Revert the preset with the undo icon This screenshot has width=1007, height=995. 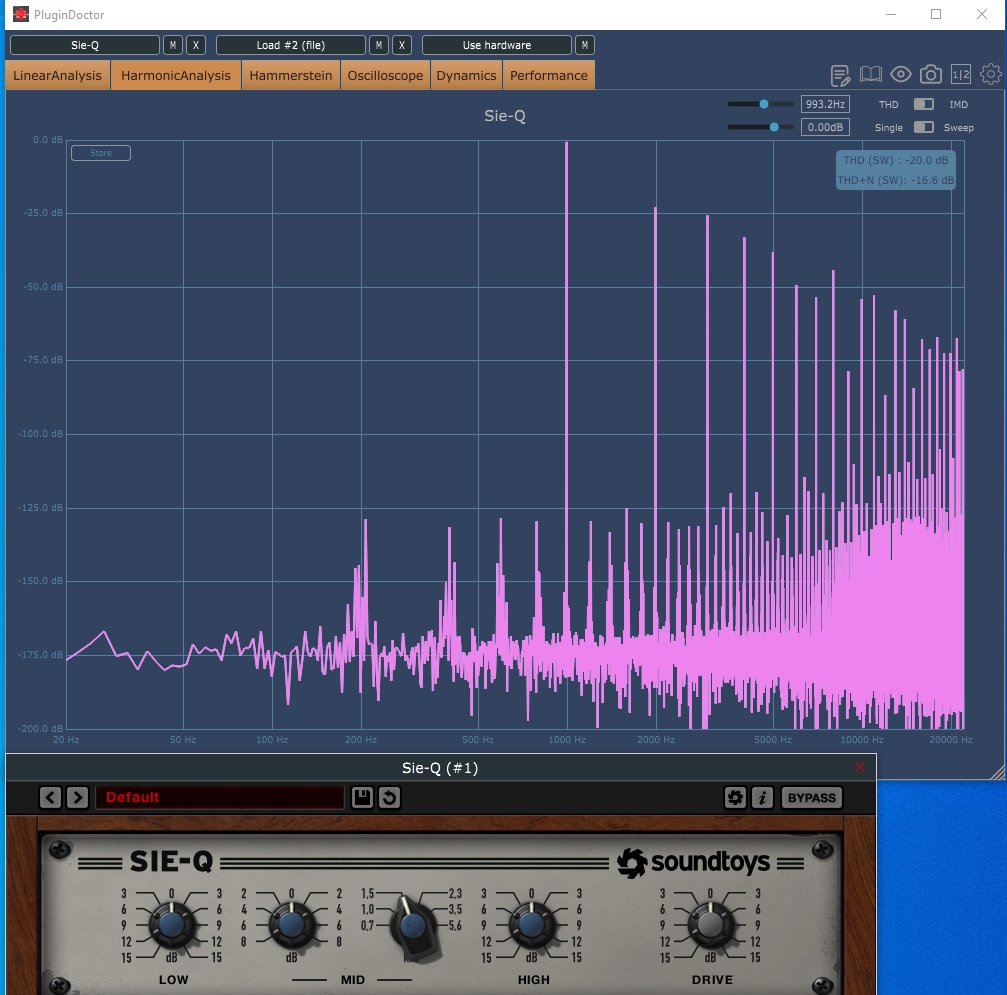point(390,797)
